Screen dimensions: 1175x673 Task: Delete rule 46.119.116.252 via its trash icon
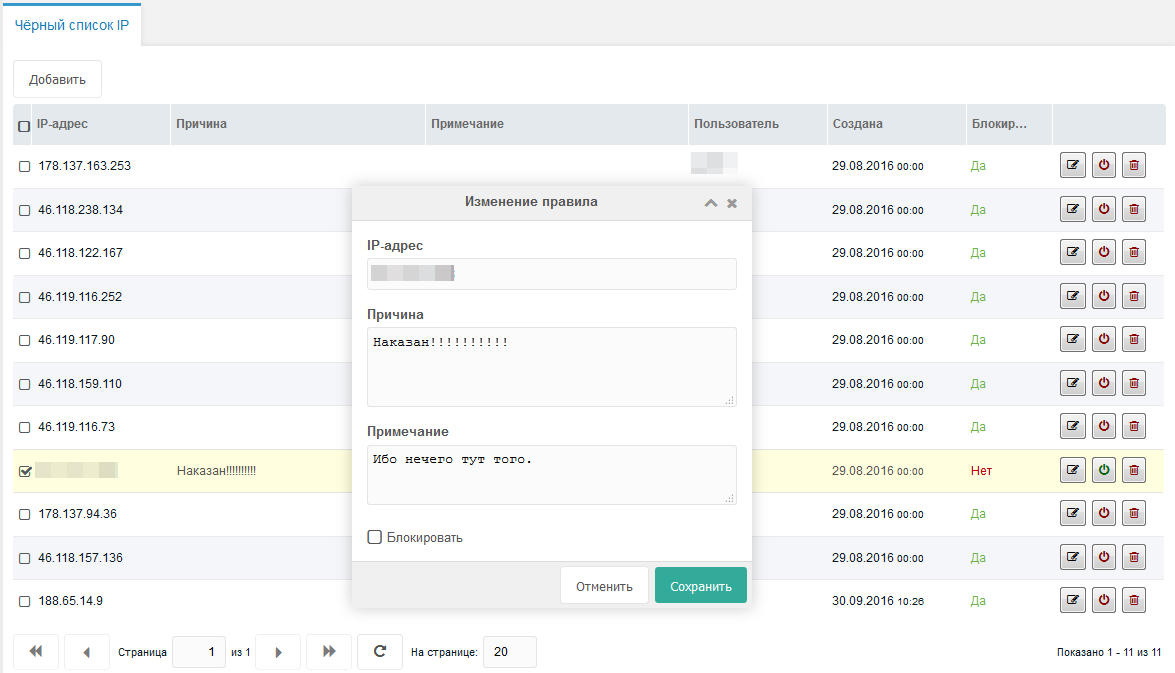pyautogui.click(x=1133, y=295)
